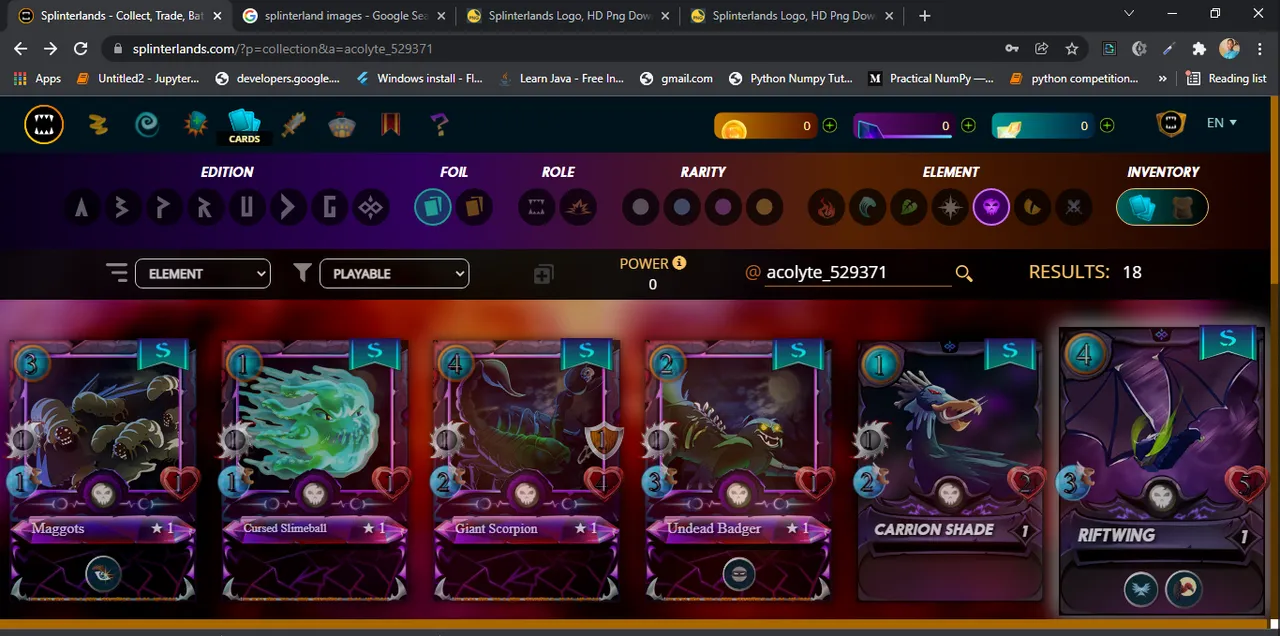Toggle the Beta edition filter
1280x636 pixels.
124,208
